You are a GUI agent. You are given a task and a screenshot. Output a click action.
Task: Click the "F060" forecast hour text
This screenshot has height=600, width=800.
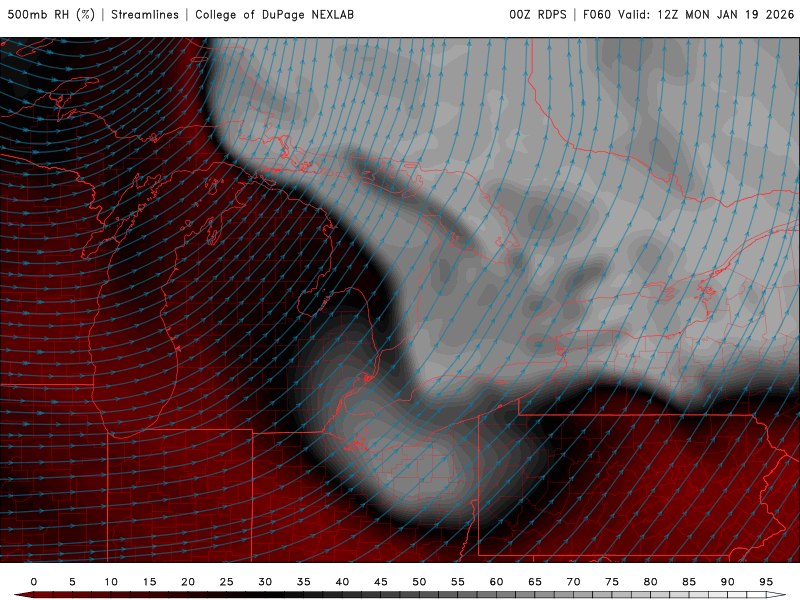click(x=597, y=15)
